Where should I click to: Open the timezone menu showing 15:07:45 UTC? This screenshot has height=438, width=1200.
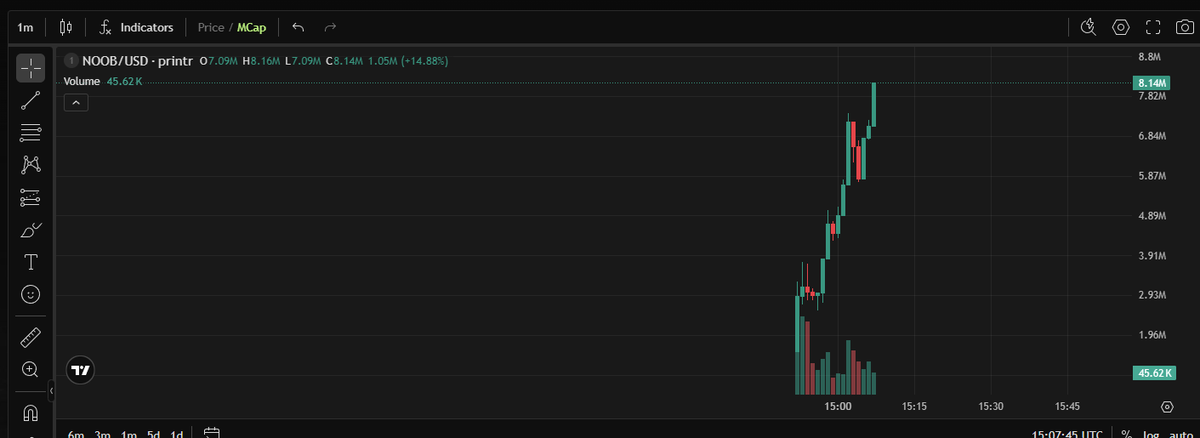[x=1068, y=435]
